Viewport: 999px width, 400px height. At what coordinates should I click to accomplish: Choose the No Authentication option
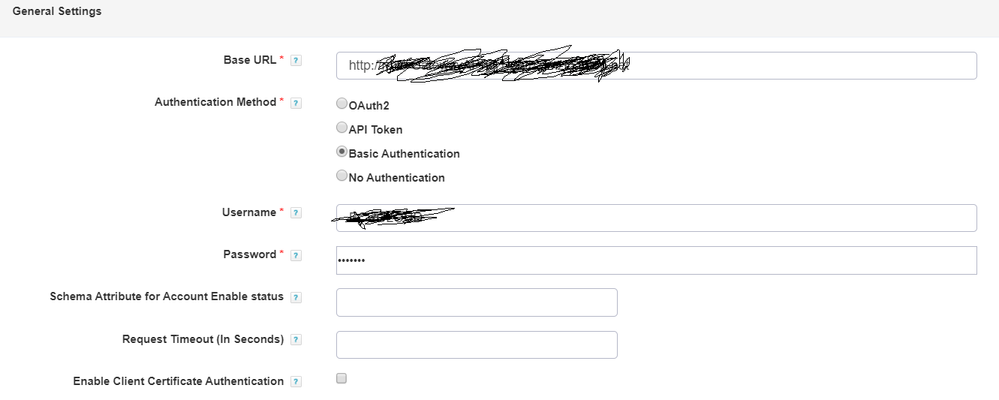point(342,177)
